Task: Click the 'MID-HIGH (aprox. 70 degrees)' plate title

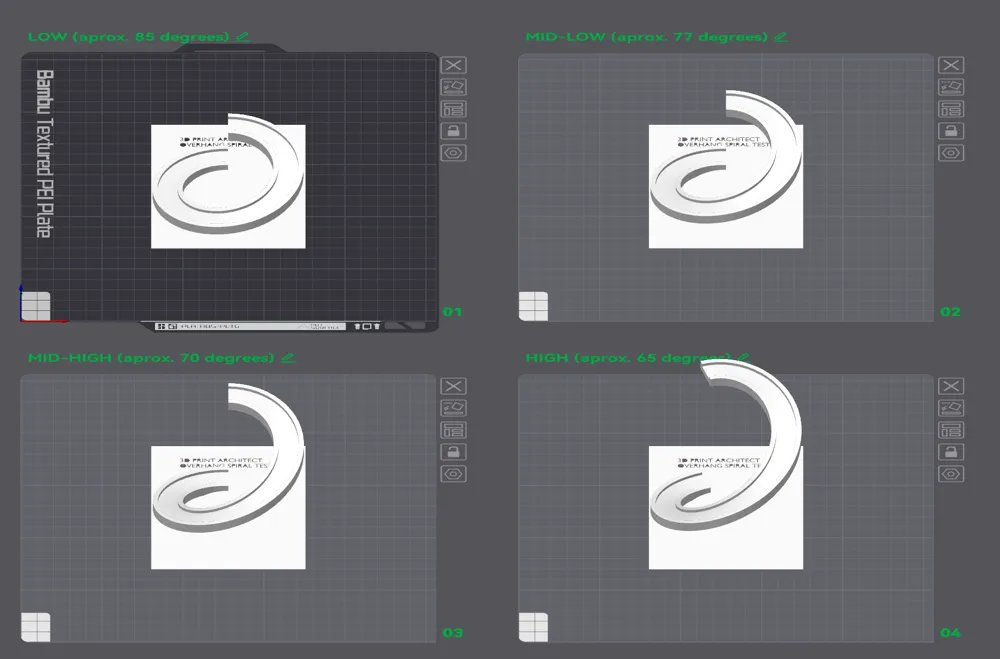Action: [x=151, y=357]
